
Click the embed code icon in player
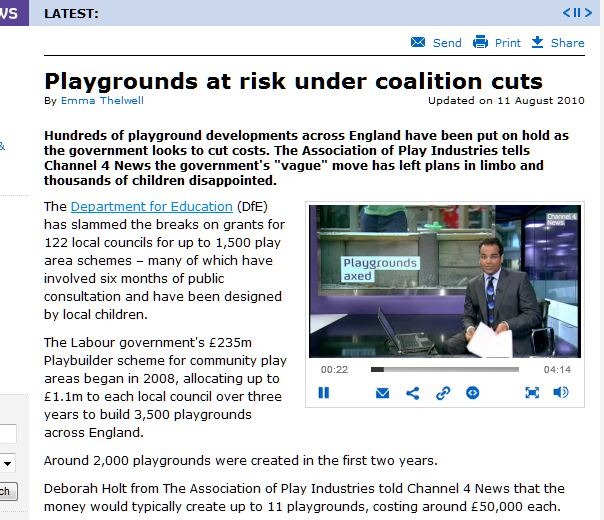(472, 393)
